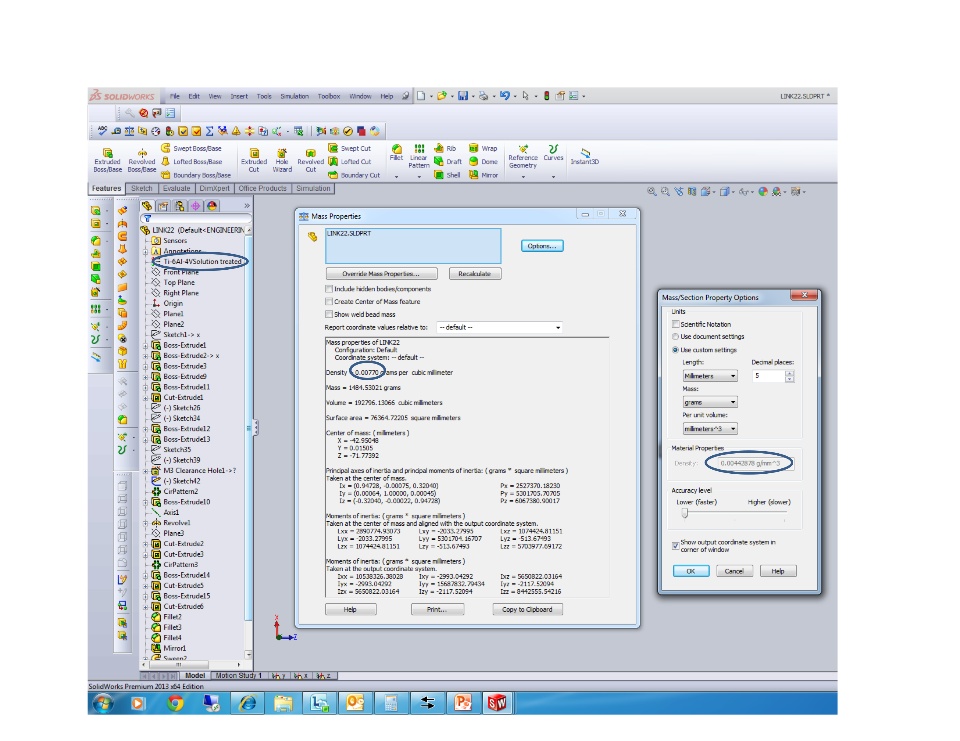This screenshot has height=741, width=960.
Task: Click the Decimal places input field
Action: point(768,375)
